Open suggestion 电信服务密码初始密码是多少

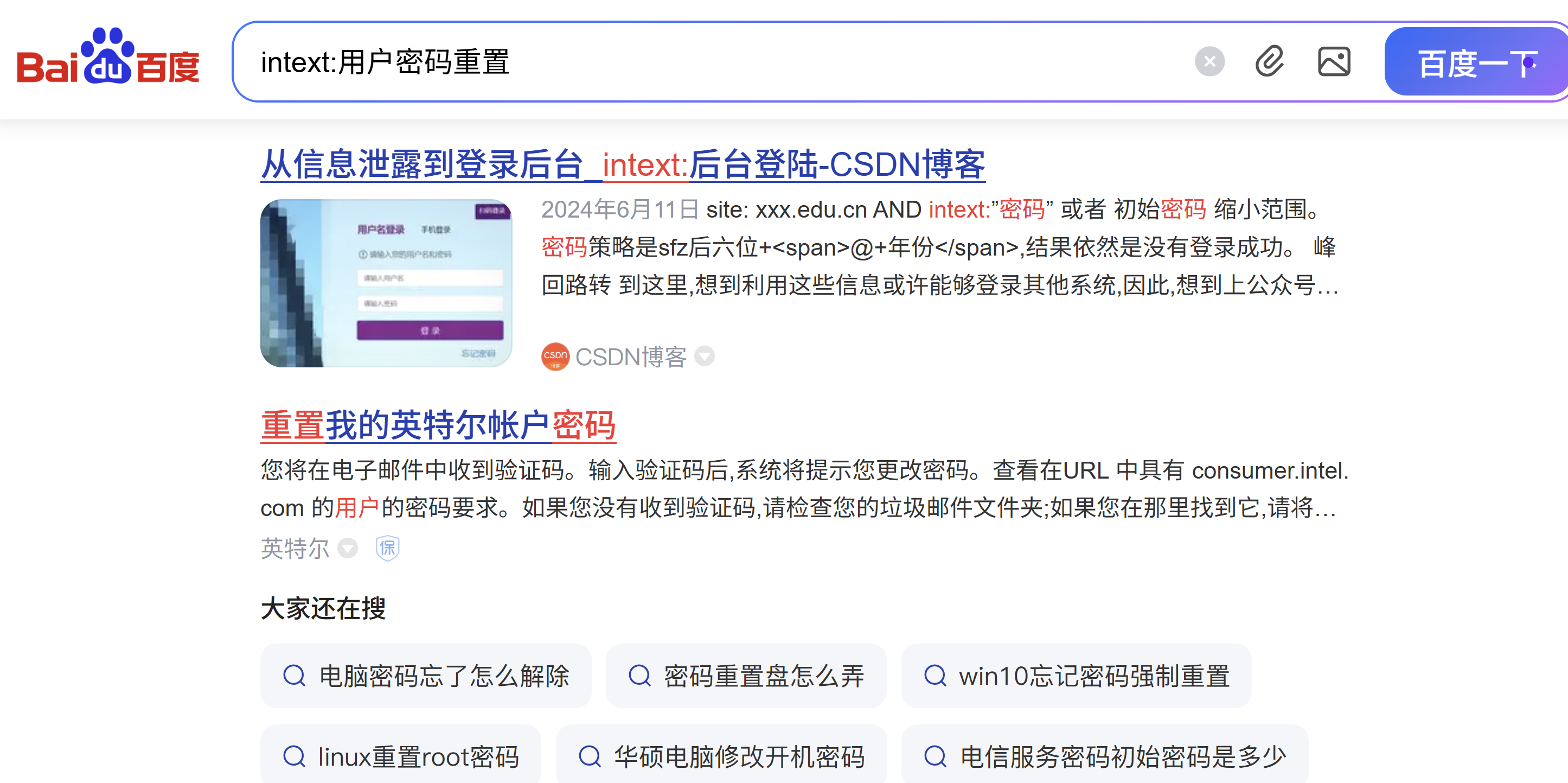click(1104, 757)
